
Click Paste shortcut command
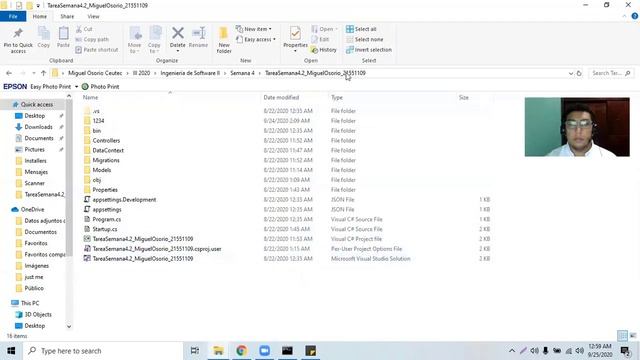(x=97, y=50)
